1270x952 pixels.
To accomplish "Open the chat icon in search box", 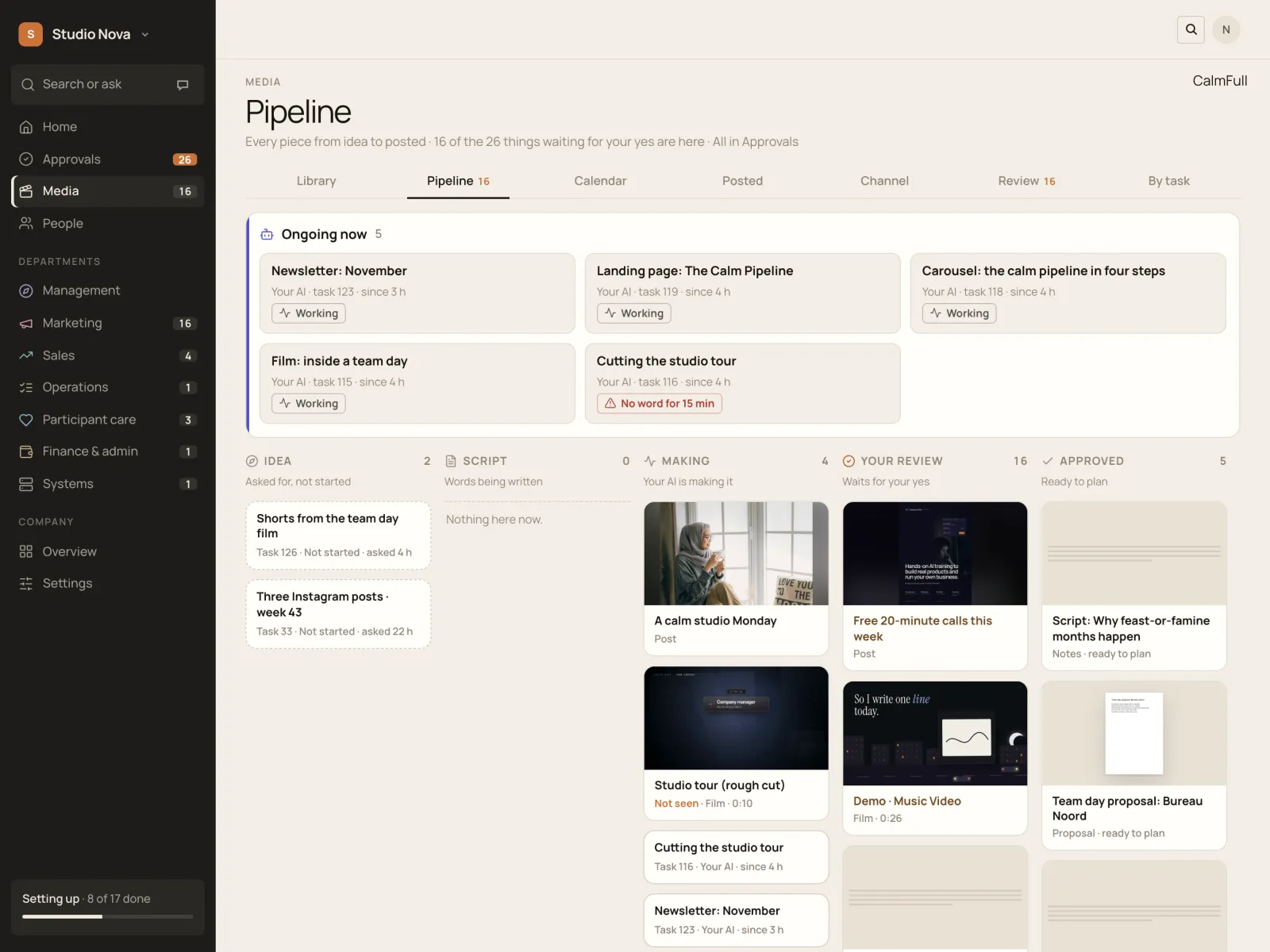I will pyautogui.click(x=183, y=85).
